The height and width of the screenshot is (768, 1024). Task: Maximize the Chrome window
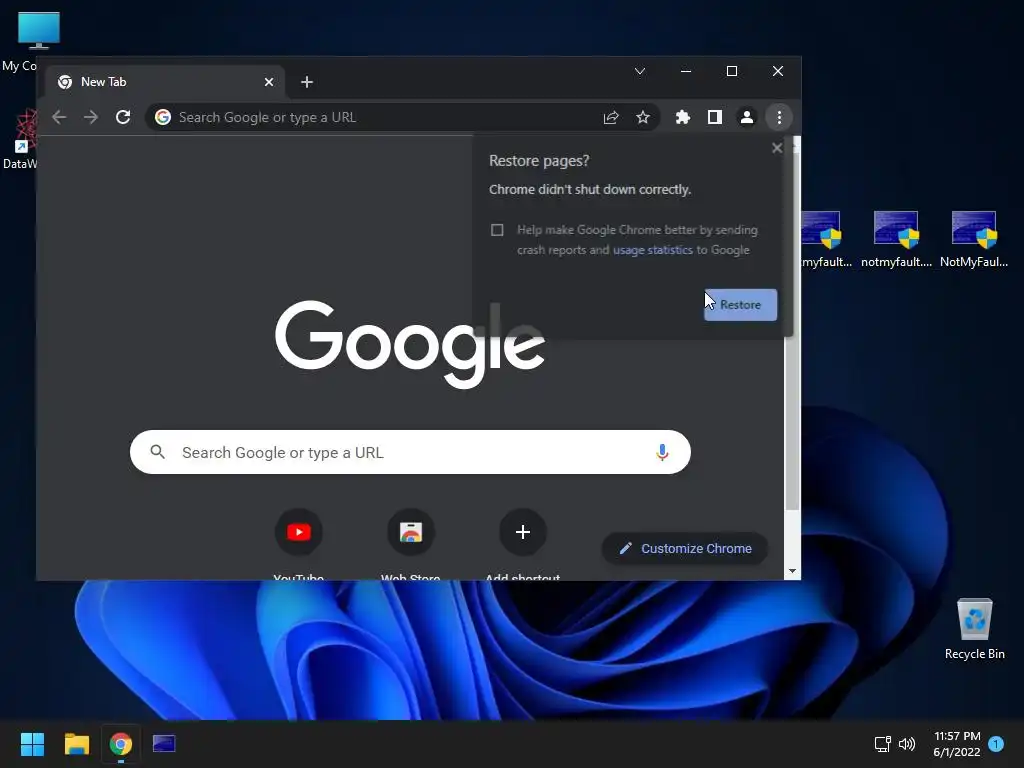731,71
